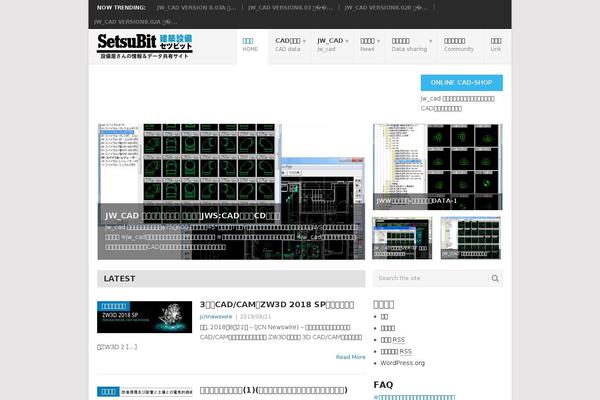Open the News menu item
600x400 pixels.
tap(367, 45)
